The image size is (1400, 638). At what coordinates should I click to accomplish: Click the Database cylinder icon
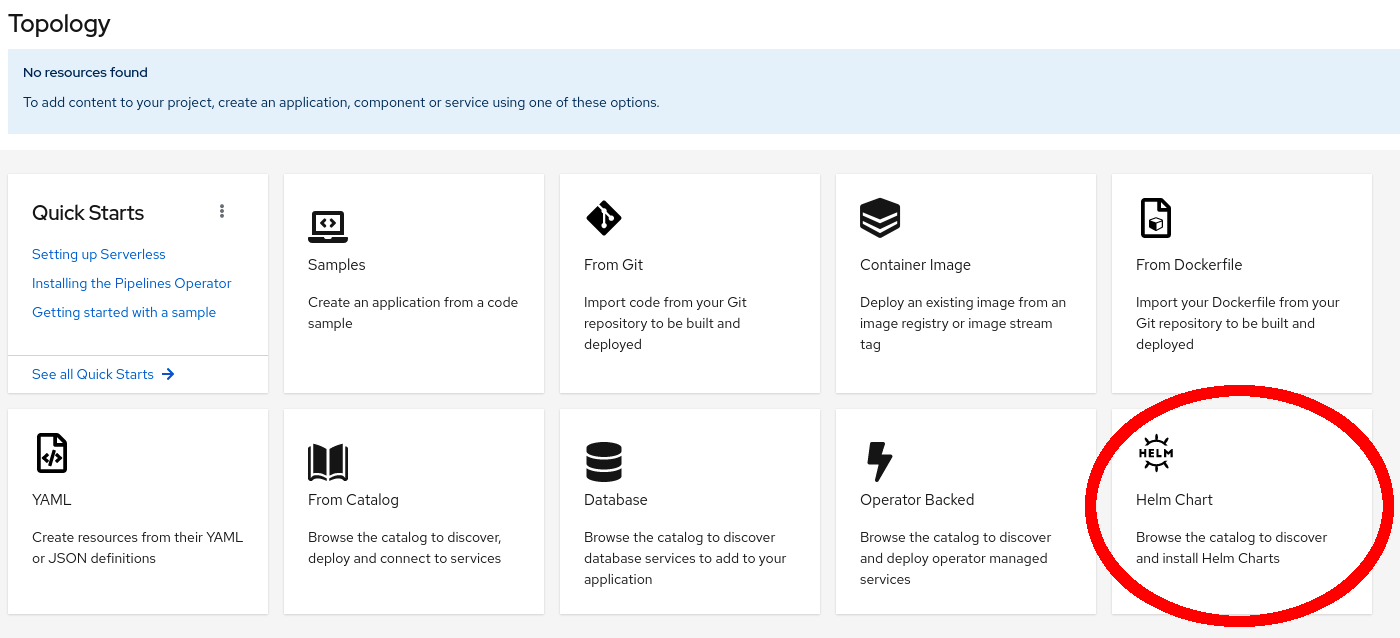(x=604, y=462)
